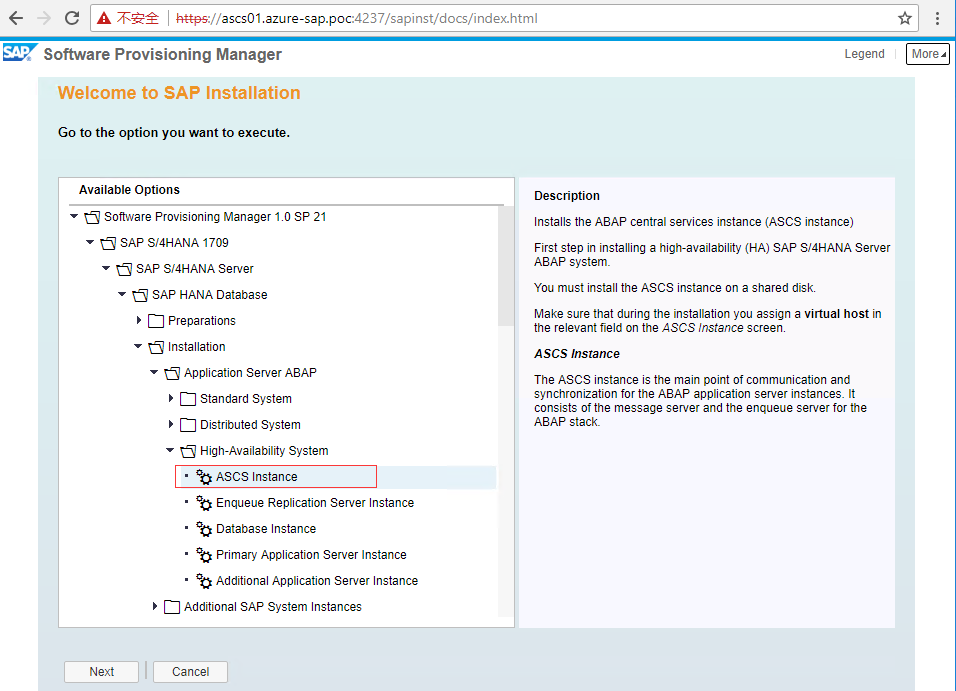Click the browser address bar URL
Image resolution: width=956 pixels, height=691 pixels.
(x=357, y=18)
